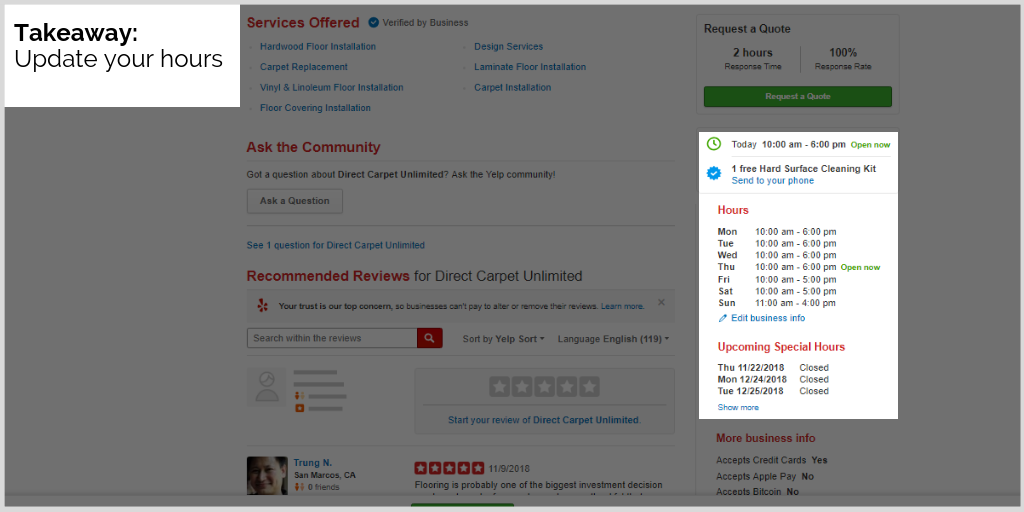Screen dimensions: 1024x512
Task: Click Edit business info link
Action: pos(768,318)
